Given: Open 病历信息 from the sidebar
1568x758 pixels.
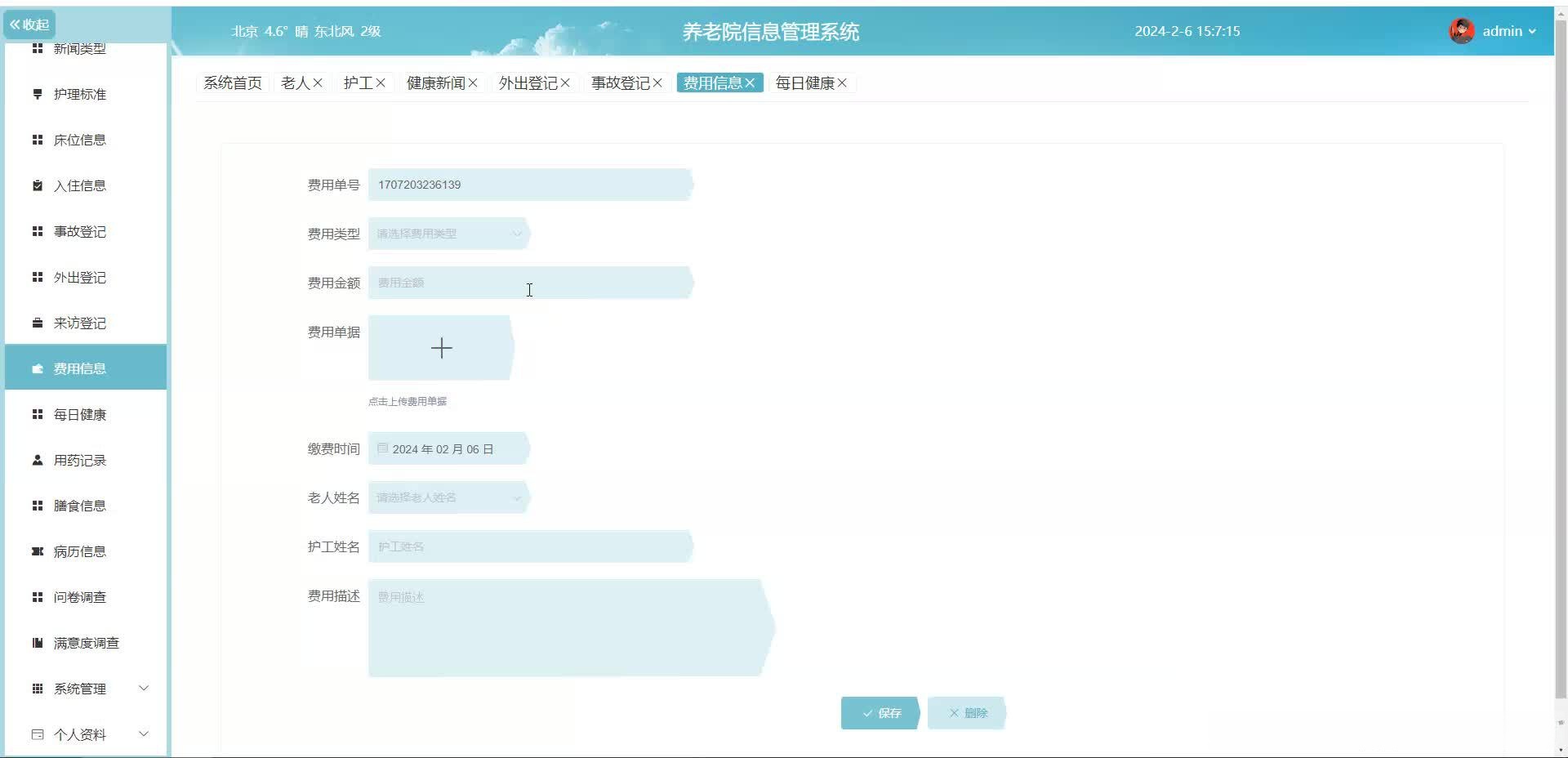Looking at the screenshot, I should tap(37, 551).
